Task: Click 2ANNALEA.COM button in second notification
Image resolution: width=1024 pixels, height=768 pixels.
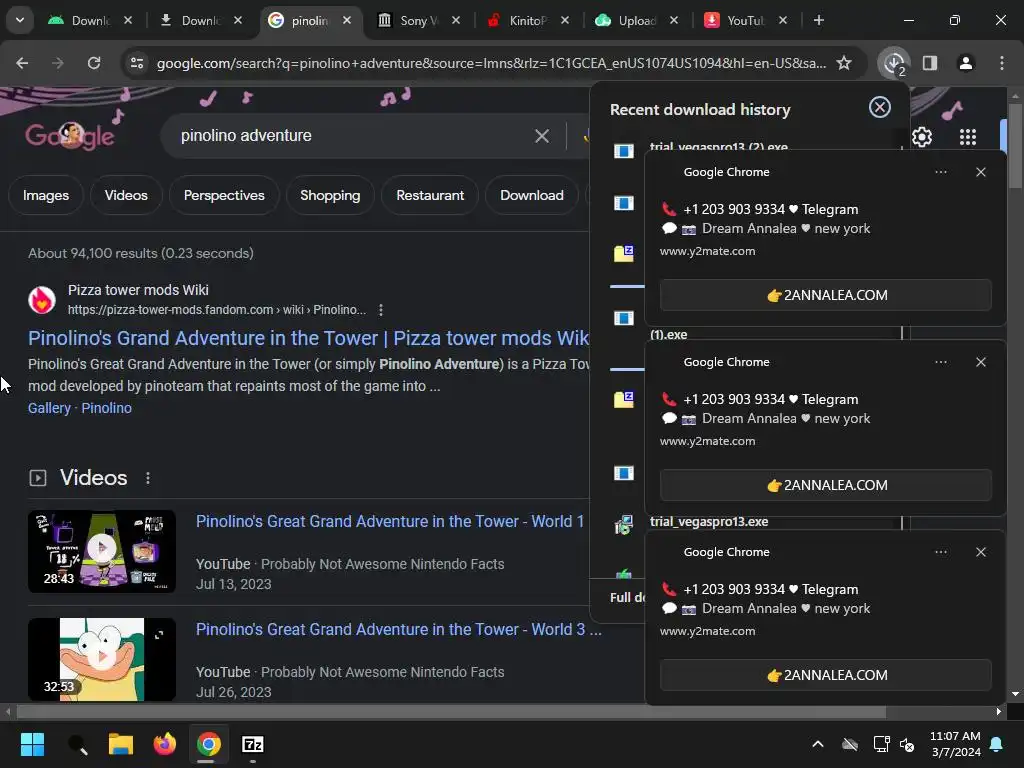Action: tap(826, 485)
